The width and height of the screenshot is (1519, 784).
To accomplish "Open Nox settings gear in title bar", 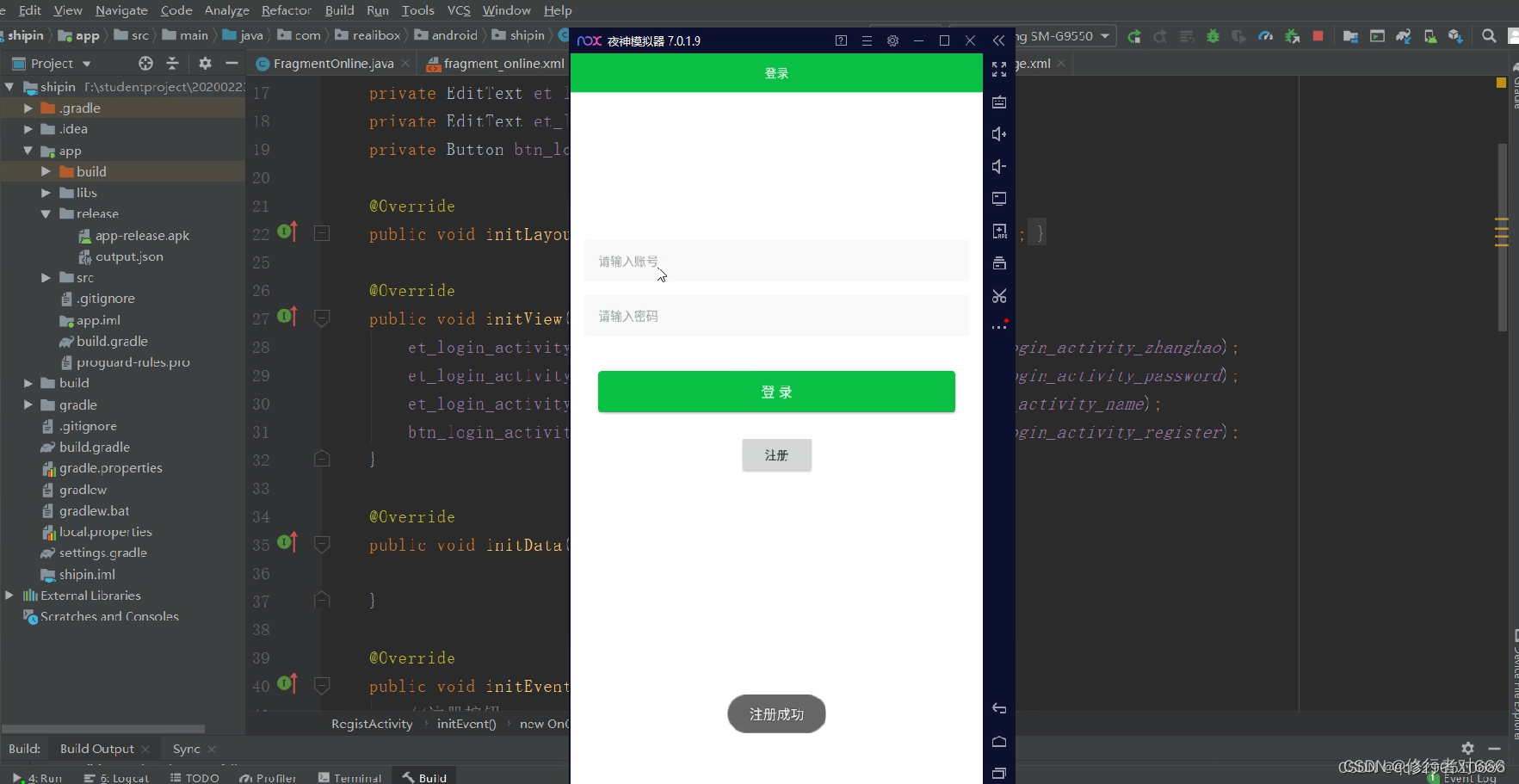I will (892, 40).
